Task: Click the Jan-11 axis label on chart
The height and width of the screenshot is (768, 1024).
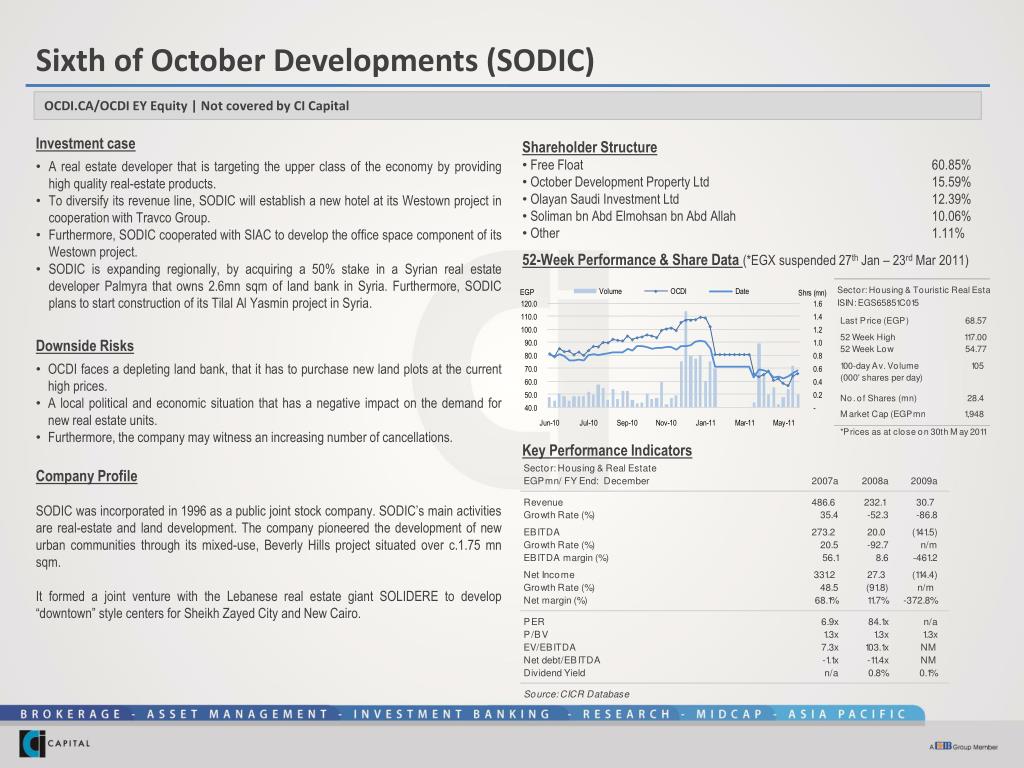Action: (705, 423)
